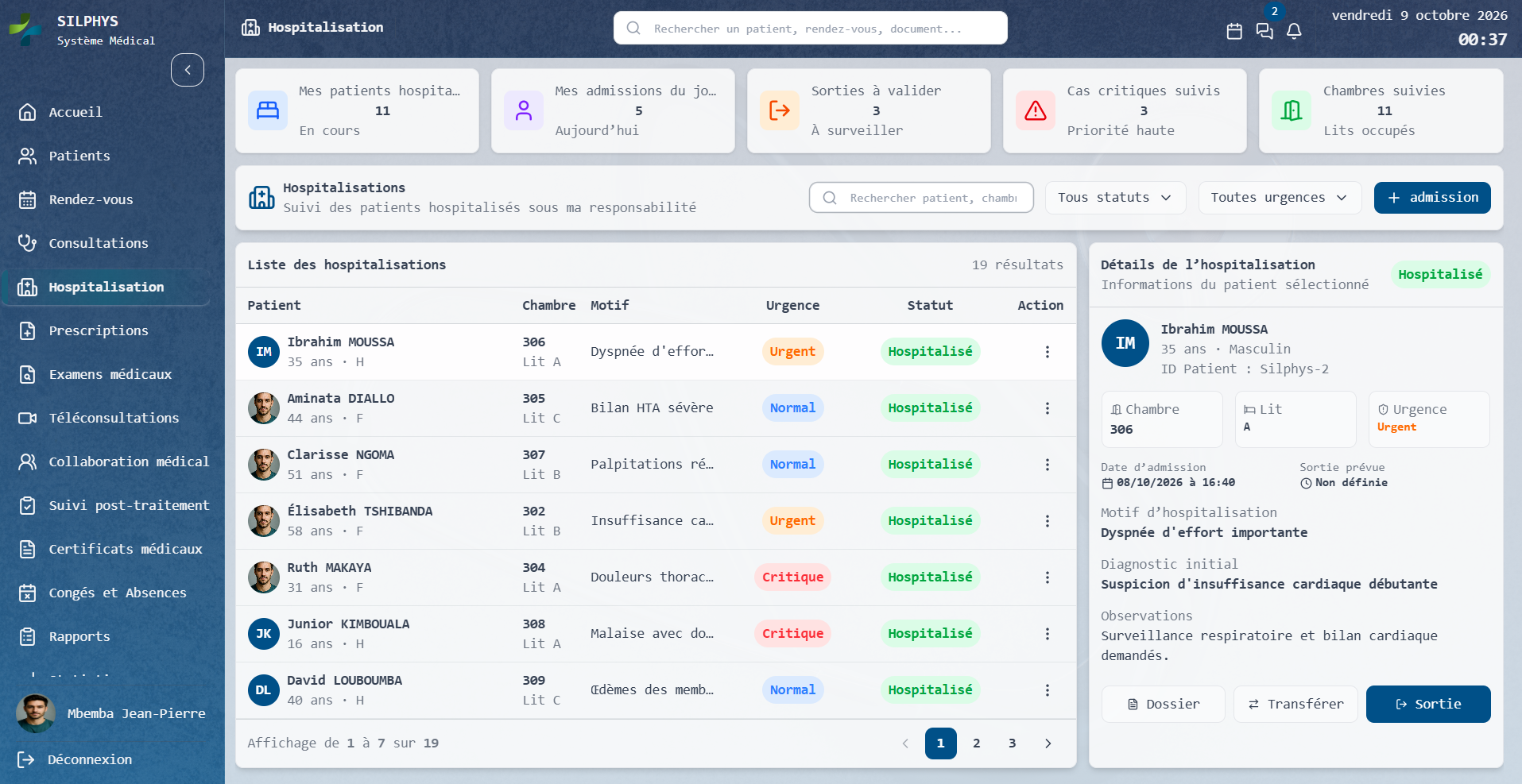Click Déconnexion to log out
Viewport: 1522px width, 784px height.
75,759
